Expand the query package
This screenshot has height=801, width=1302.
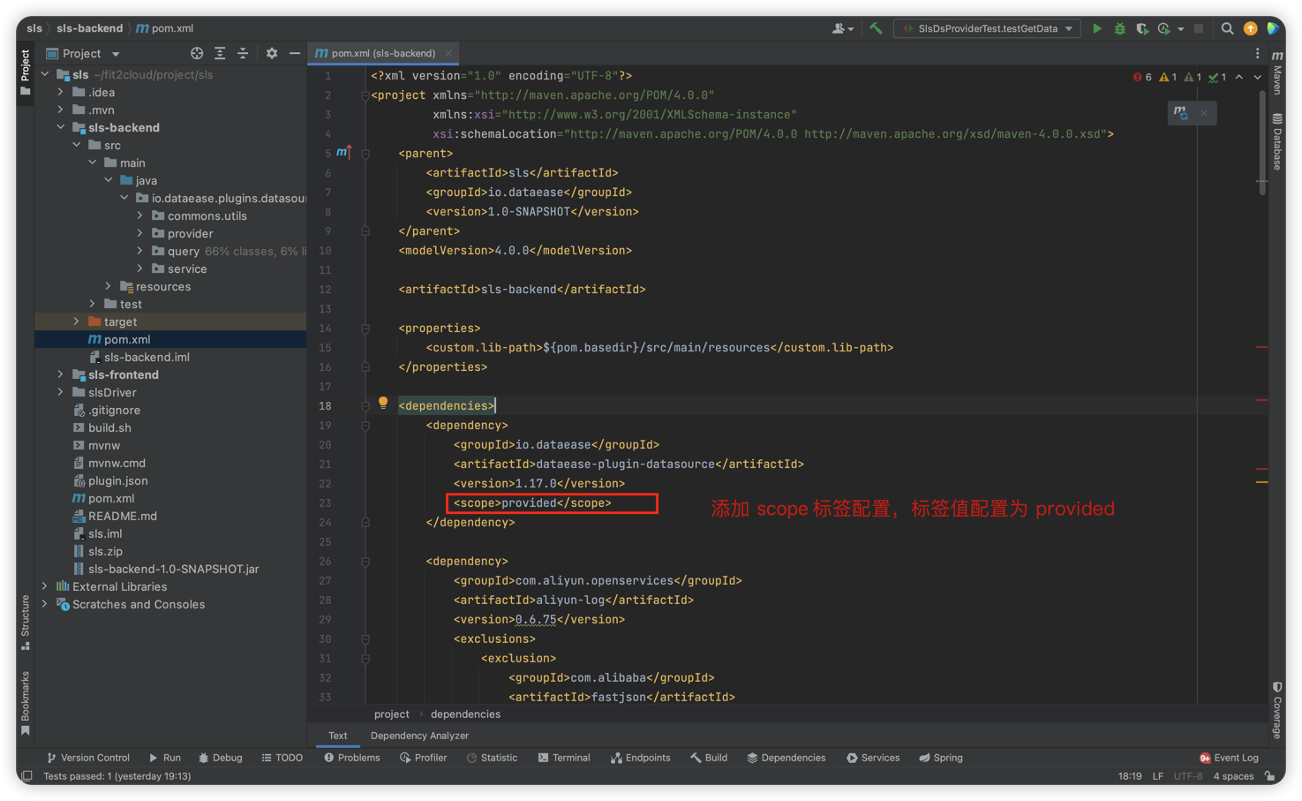[140, 251]
